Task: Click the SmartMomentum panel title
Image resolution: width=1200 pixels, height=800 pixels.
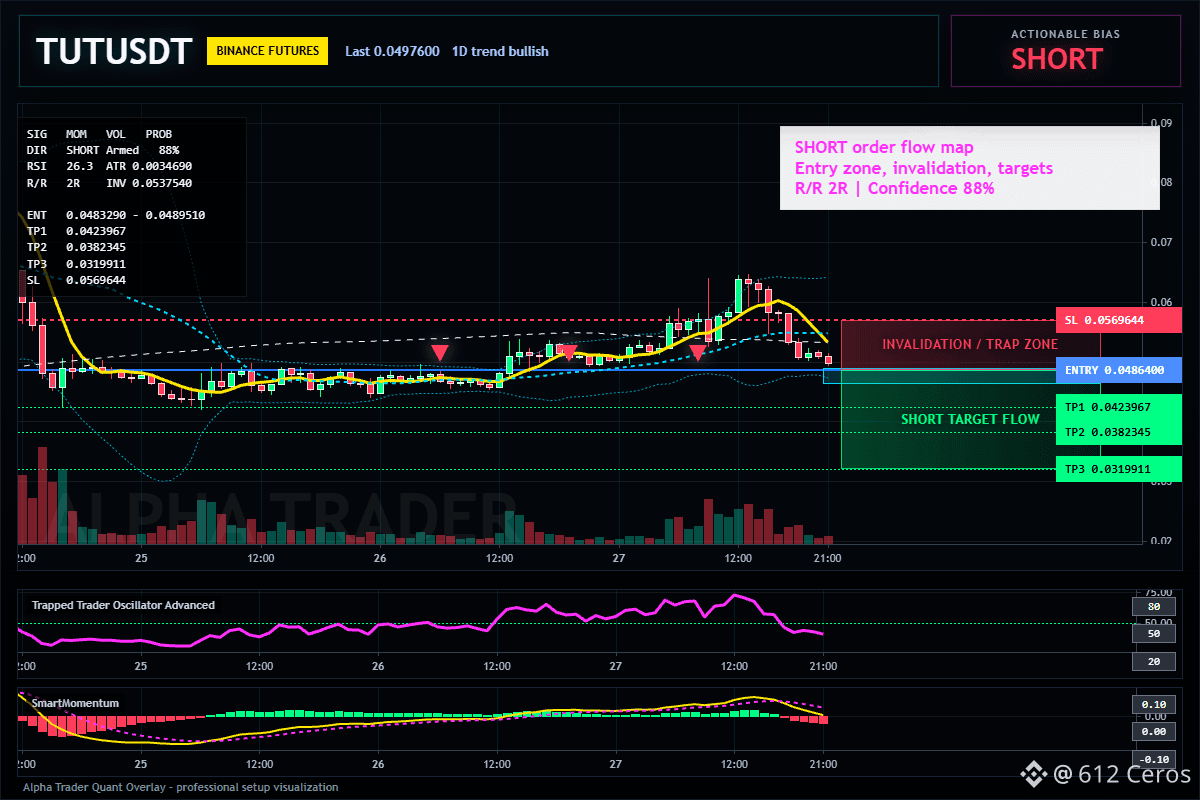Action: coord(75,703)
